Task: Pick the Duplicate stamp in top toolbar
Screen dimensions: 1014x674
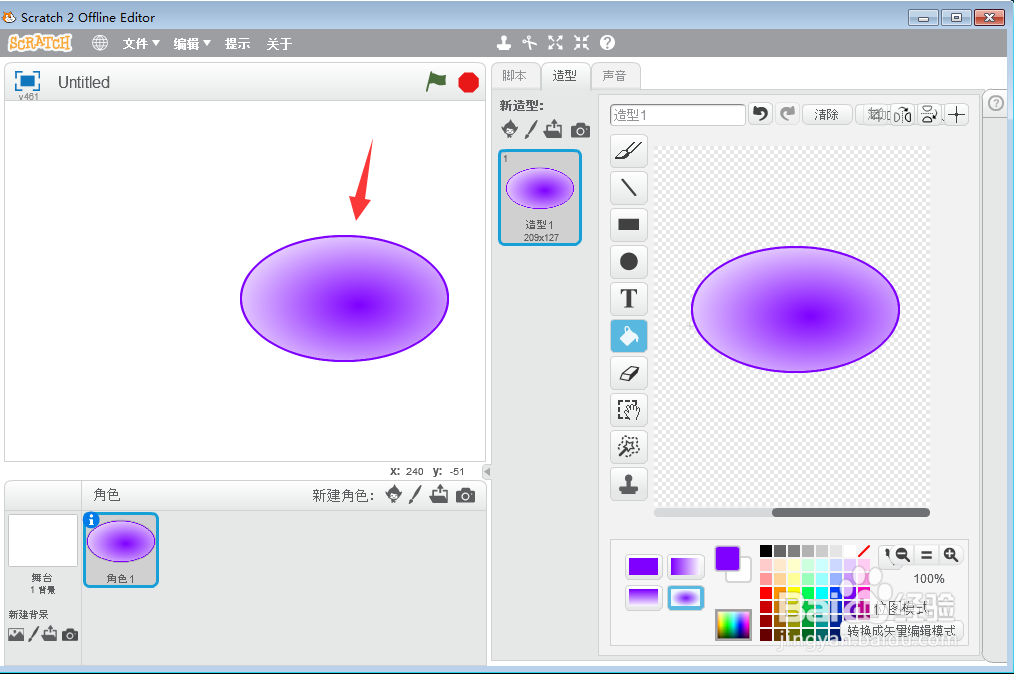Action: pyautogui.click(x=504, y=43)
